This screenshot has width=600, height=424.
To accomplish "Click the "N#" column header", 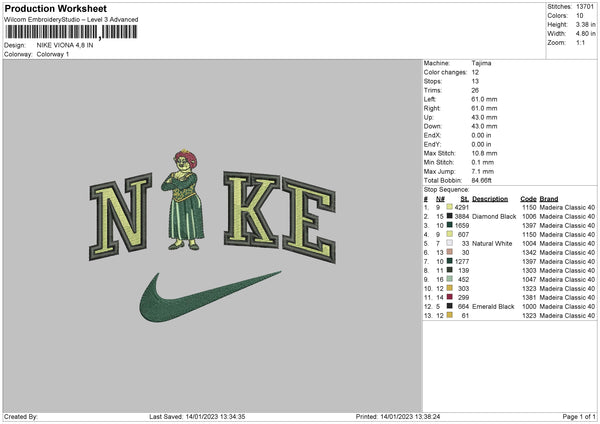I will click(440, 199).
